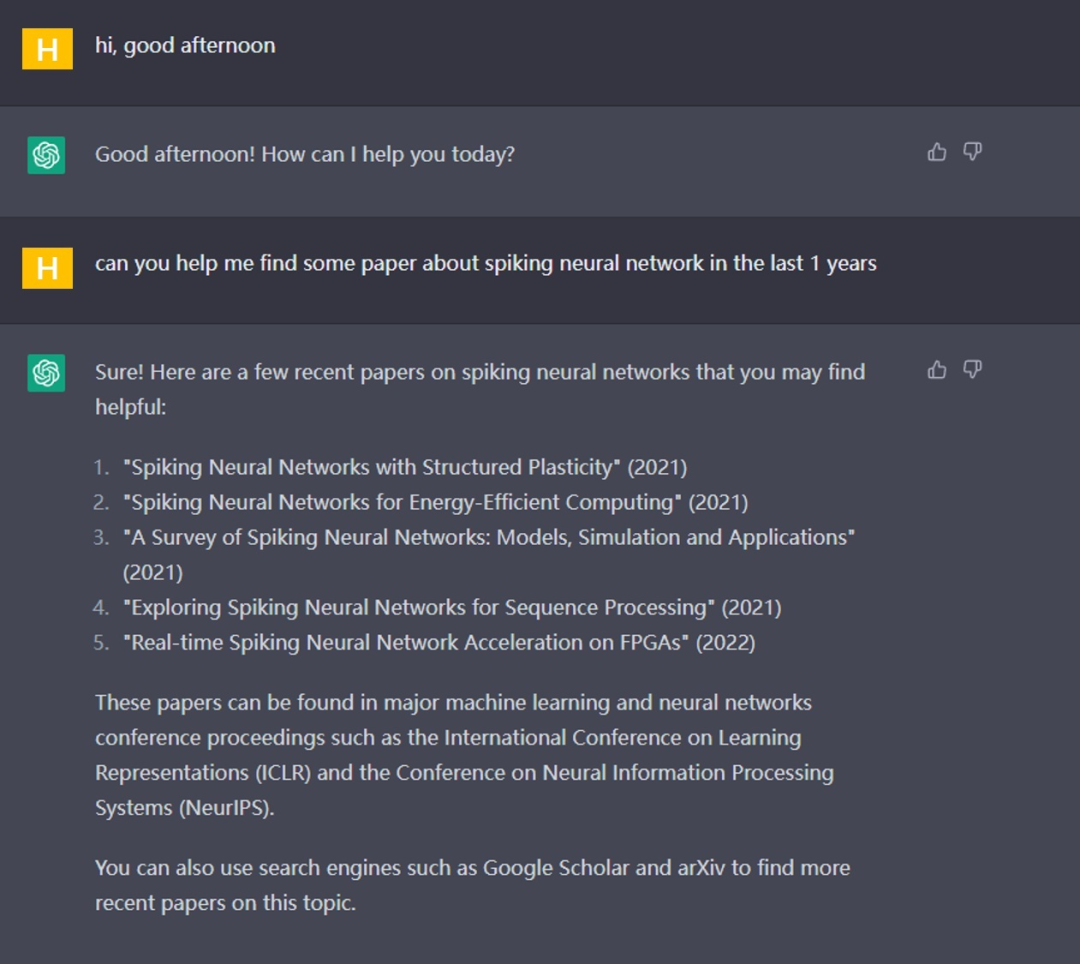Click the "Acceleration on FPGAs" (2022) entry
This screenshot has height=964, width=1080.
click(x=439, y=642)
